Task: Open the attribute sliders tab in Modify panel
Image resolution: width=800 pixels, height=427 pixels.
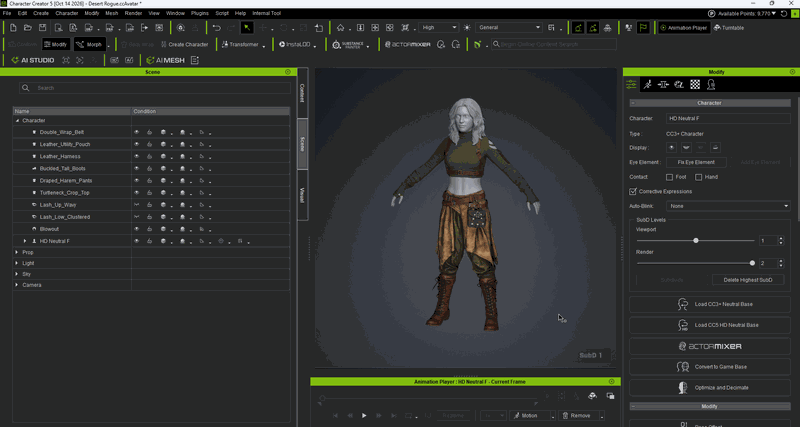Action: tap(632, 85)
